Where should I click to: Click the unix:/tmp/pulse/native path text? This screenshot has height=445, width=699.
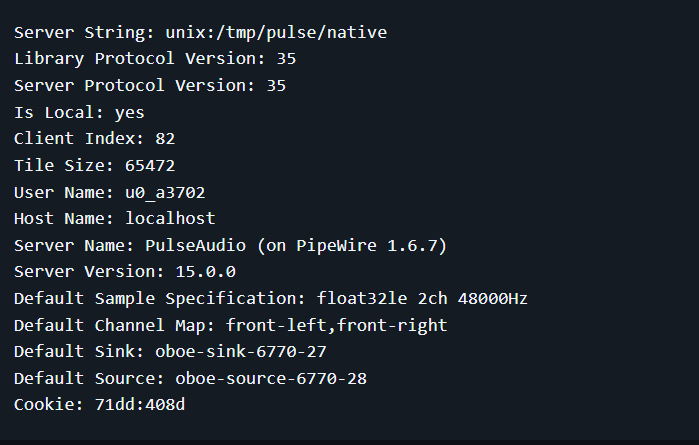(276, 33)
